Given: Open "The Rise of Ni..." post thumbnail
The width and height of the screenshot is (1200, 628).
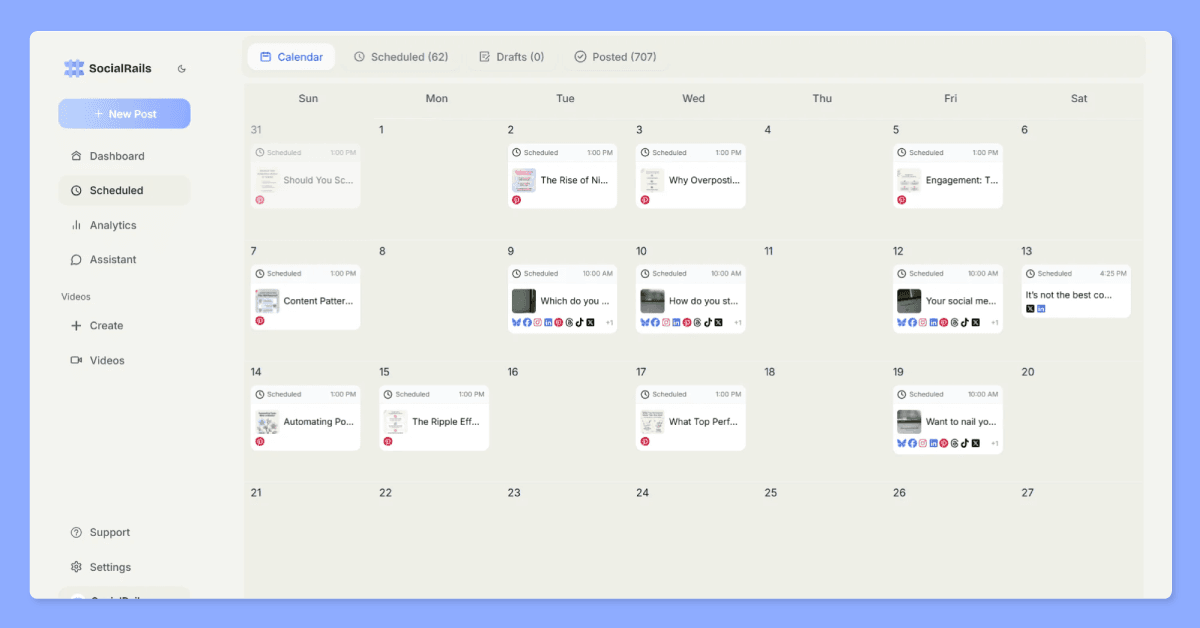Looking at the screenshot, I should [x=524, y=180].
